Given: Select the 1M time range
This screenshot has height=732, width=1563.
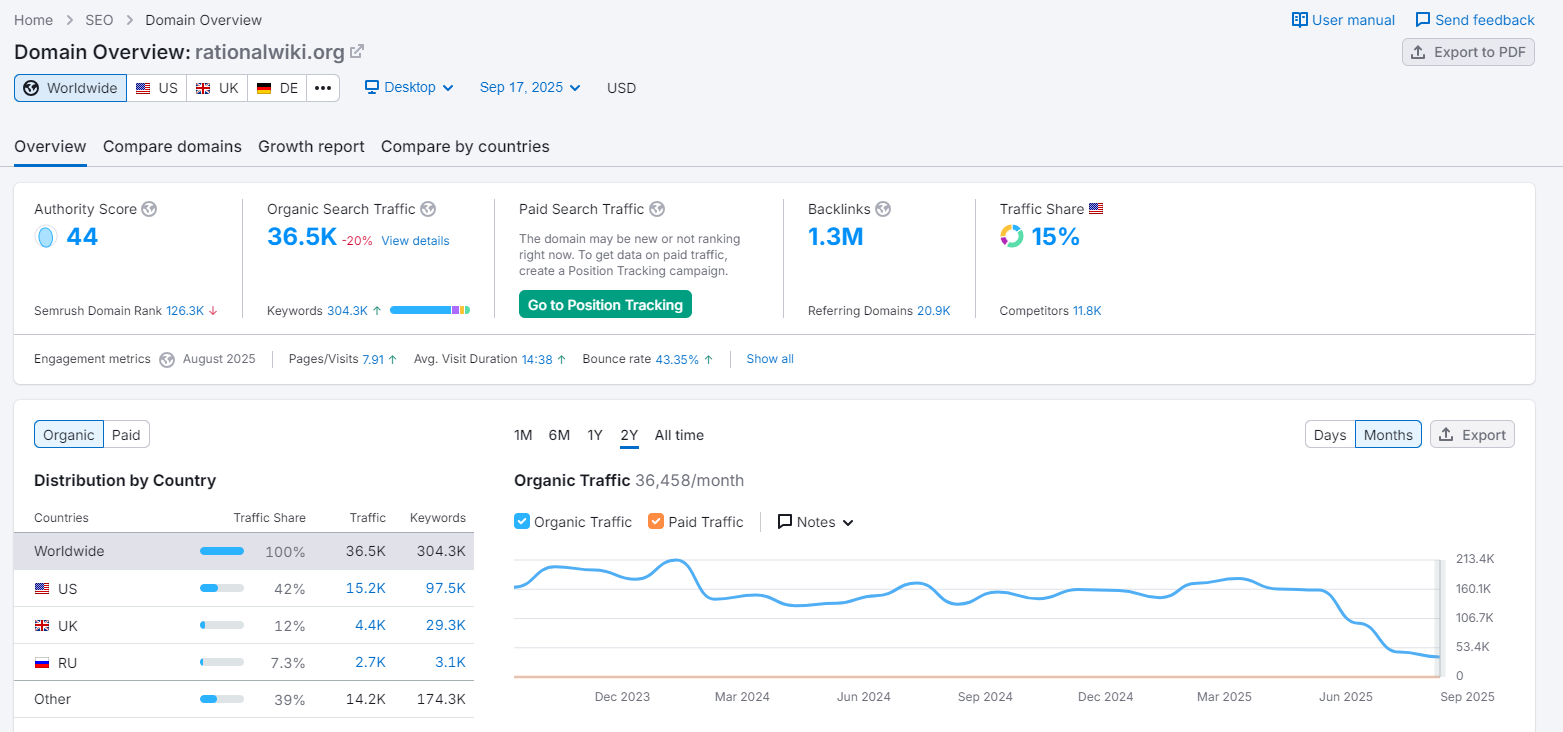Looking at the screenshot, I should coord(523,435).
